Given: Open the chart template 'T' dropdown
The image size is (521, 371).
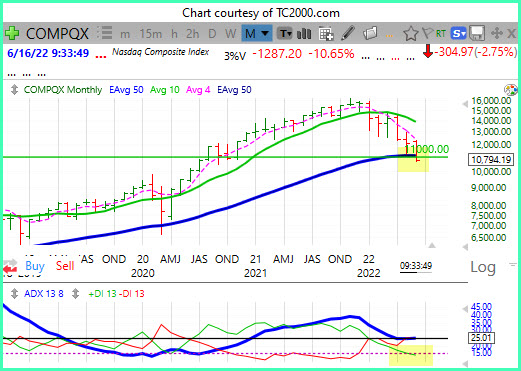Looking at the screenshot, I should (285, 33).
